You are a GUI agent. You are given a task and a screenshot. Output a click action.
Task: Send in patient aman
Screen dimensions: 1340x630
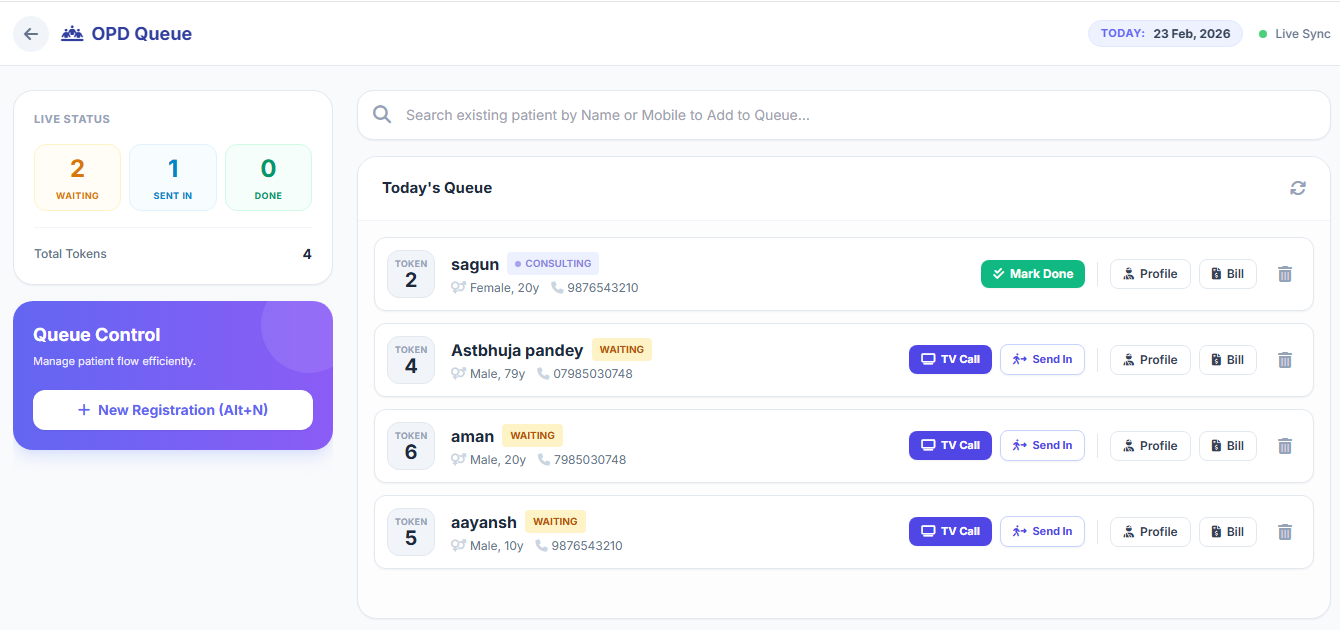click(1042, 446)
